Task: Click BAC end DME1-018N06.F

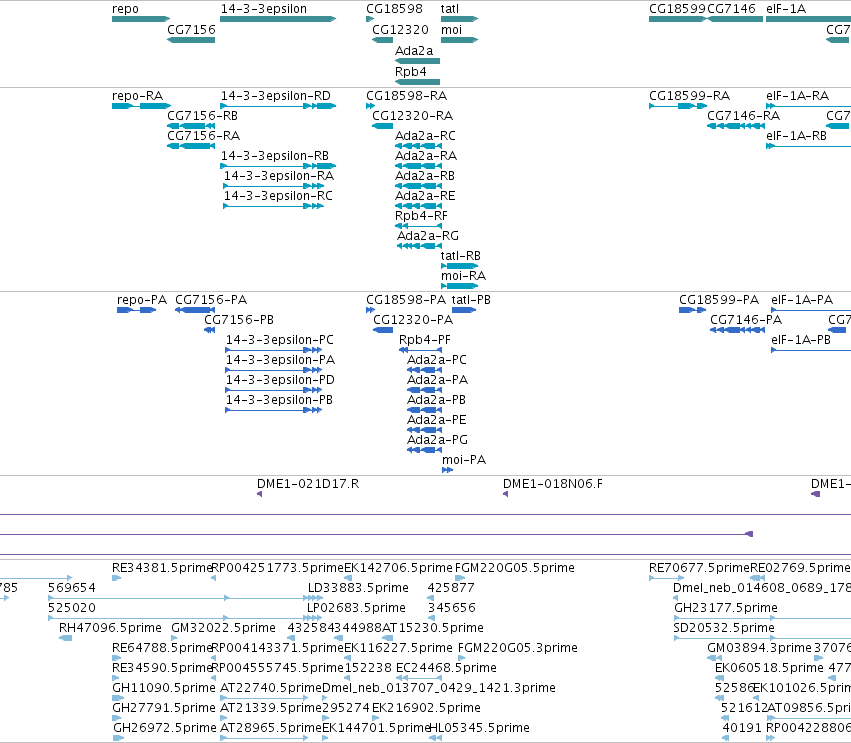Action: point(552,484)
